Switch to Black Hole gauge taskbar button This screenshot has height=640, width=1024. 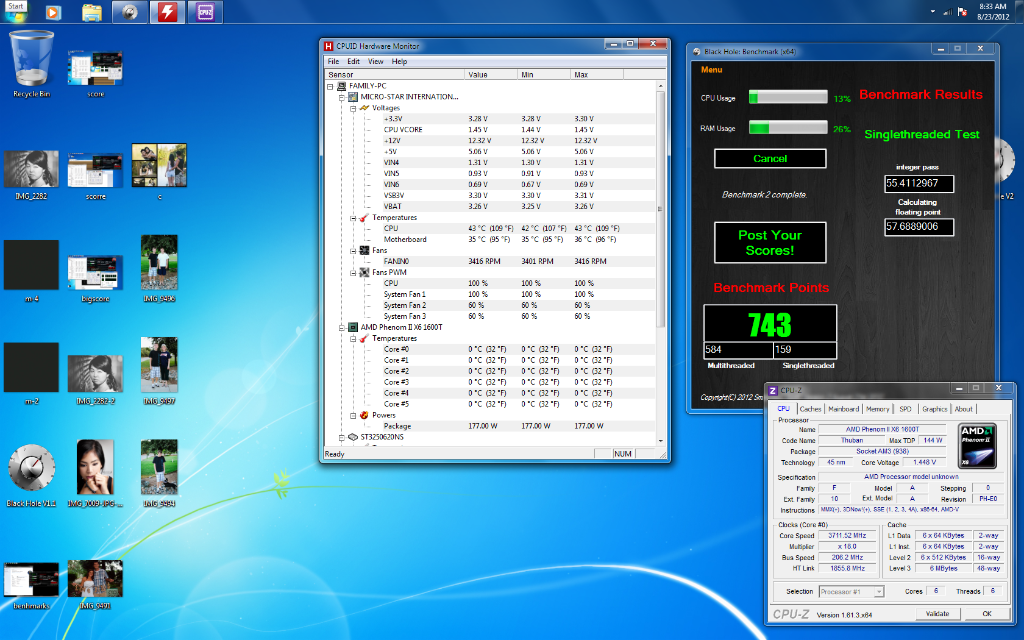click(129, 12)
